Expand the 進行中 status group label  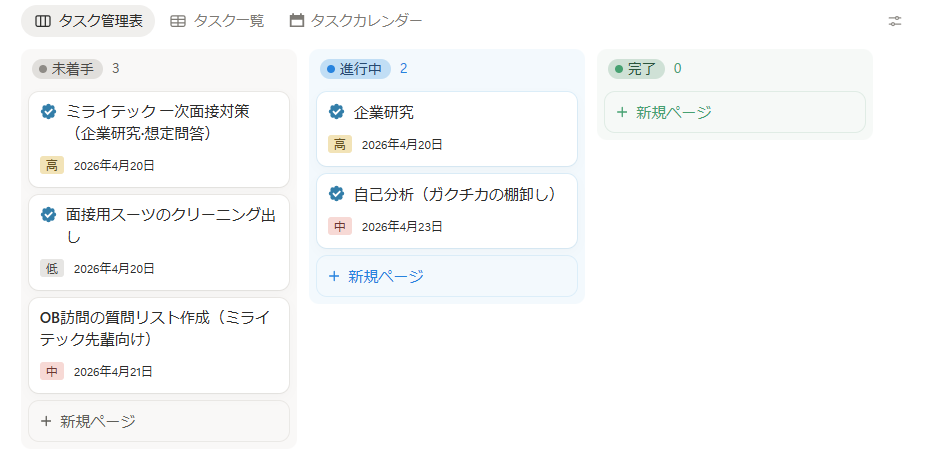[355, 69]
